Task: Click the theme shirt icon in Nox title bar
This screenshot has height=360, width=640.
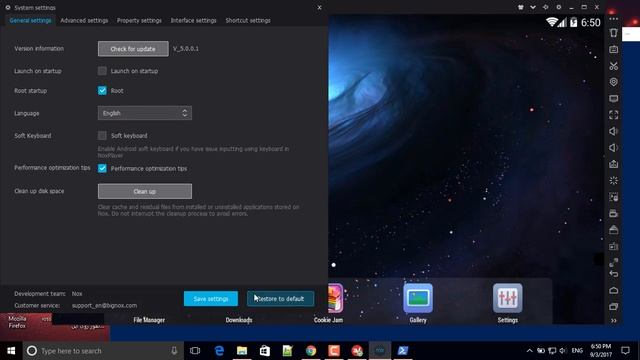Action: 521,7
